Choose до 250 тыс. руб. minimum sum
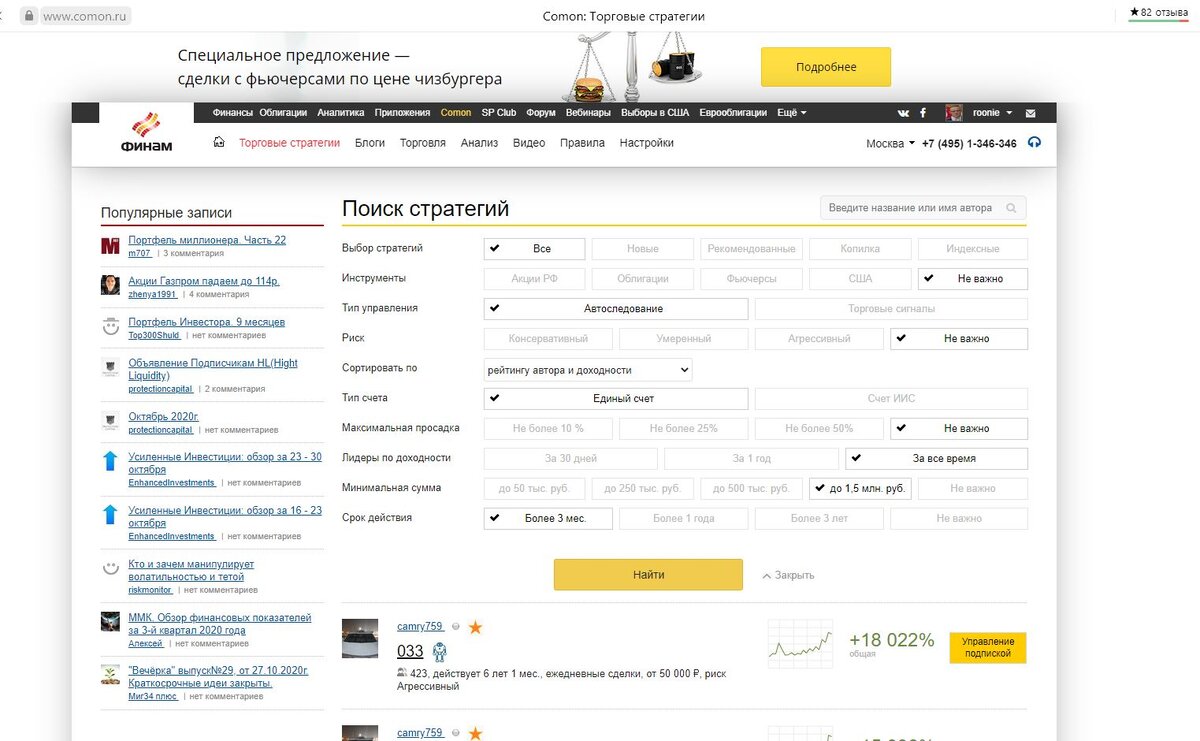 (642, 489)
